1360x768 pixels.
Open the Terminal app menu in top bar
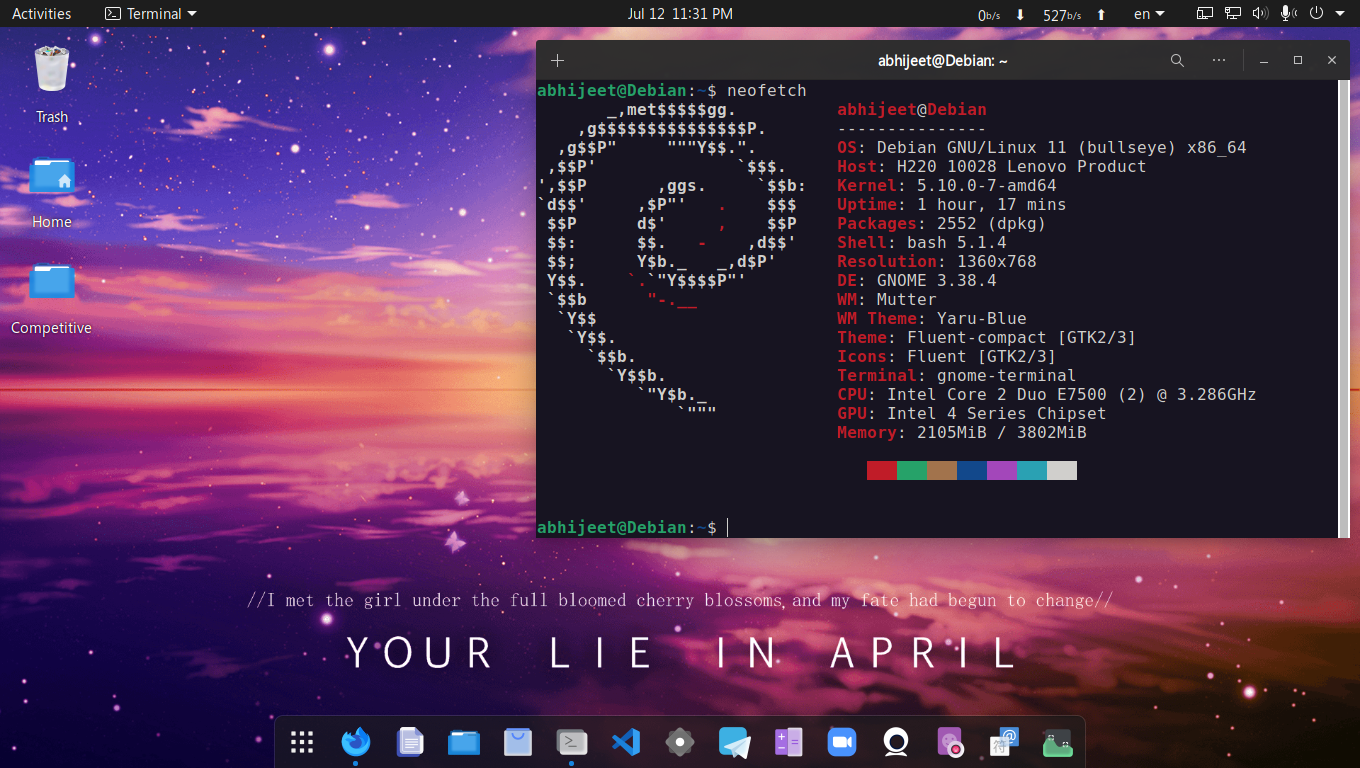pos(151,14)
